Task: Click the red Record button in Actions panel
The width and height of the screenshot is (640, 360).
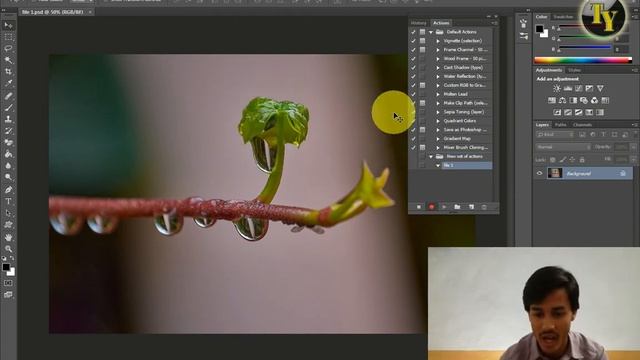Action: coord(431,207)
